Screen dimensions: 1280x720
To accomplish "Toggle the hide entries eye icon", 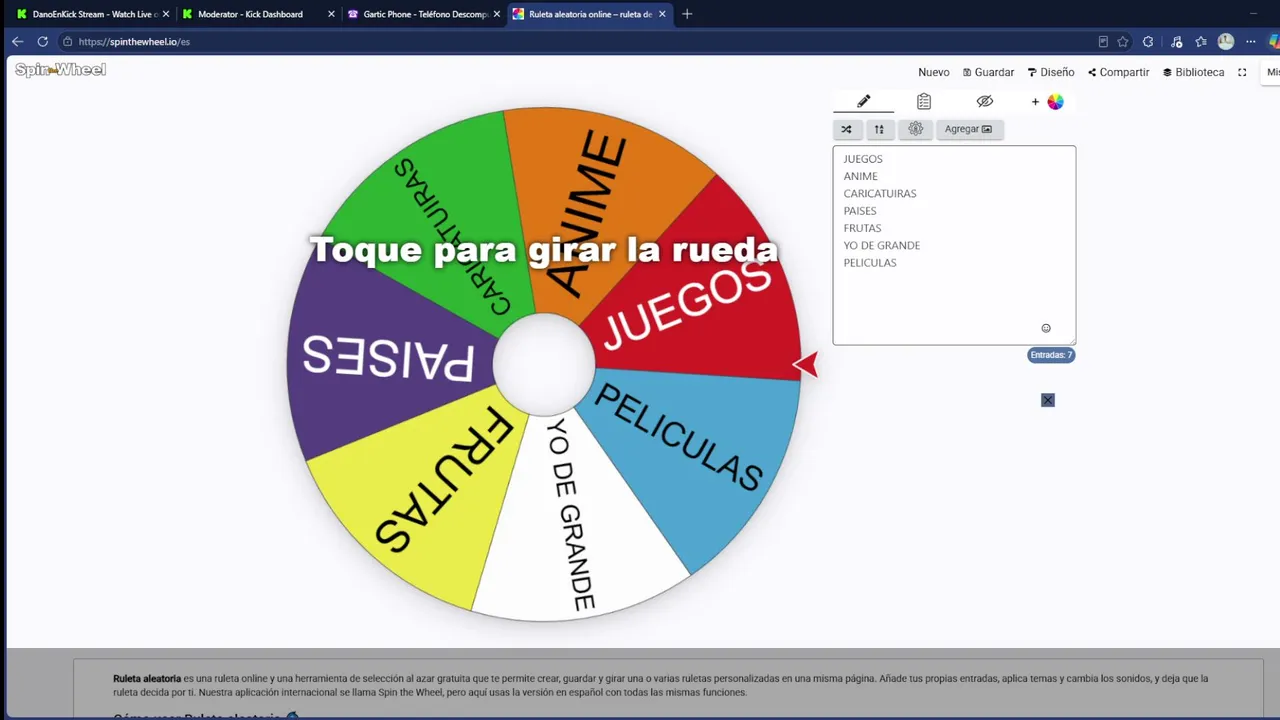I will (985, 101).
